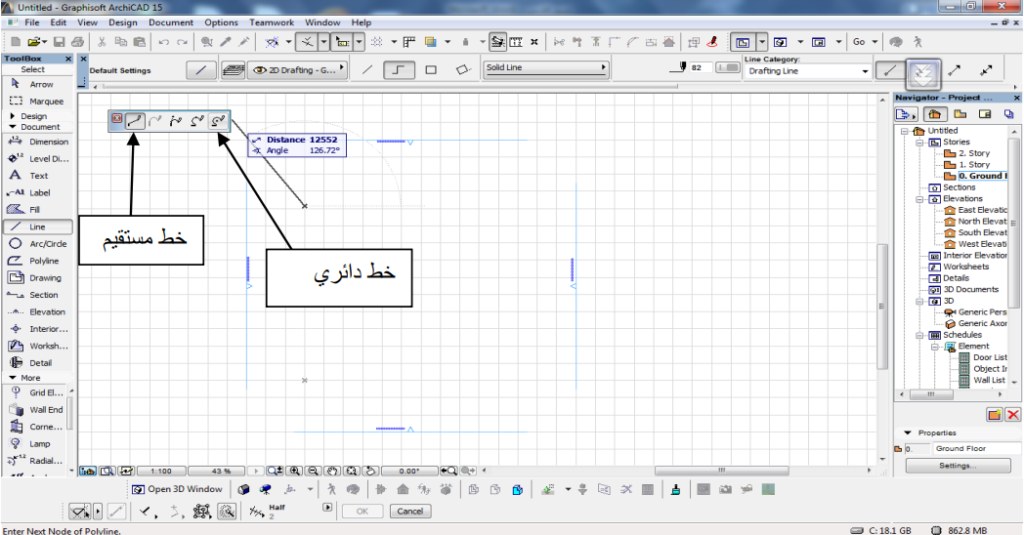
Task: Choose rectangle geometry method
Action: [x=431, y=69]
